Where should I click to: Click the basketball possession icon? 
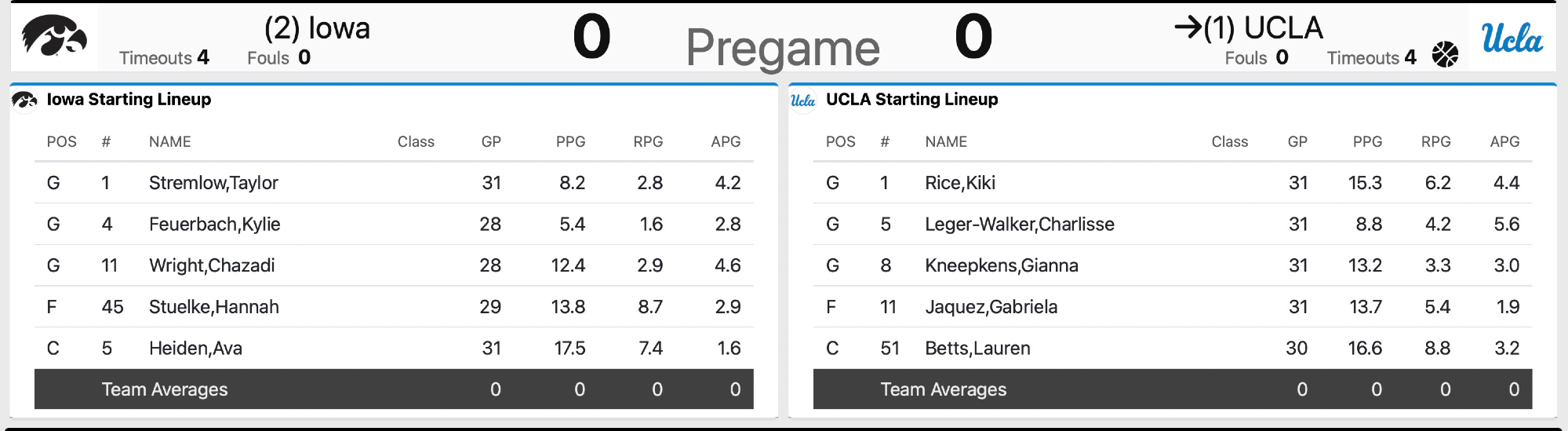tap(1445, 55)
